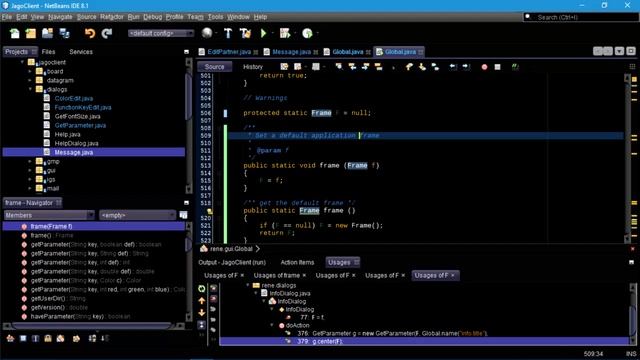Click the New Project toolbar icon
This screenshot has height=360, width=640.
(x=31, y=33)
